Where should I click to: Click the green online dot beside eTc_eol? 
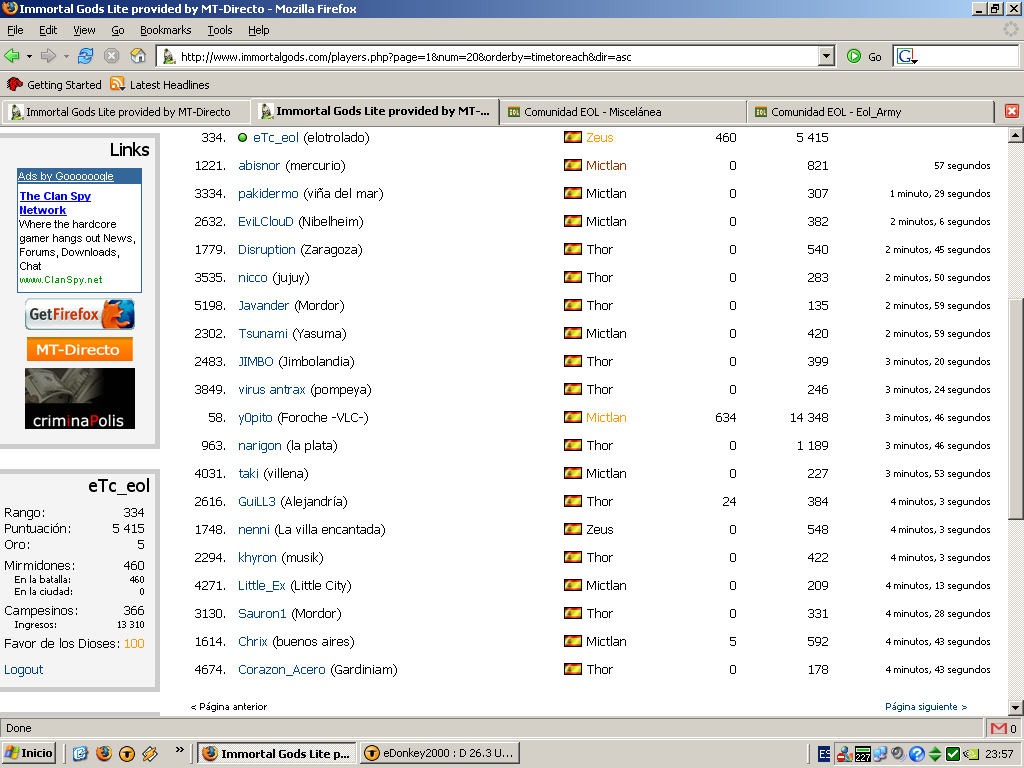[x=242, y=138]
